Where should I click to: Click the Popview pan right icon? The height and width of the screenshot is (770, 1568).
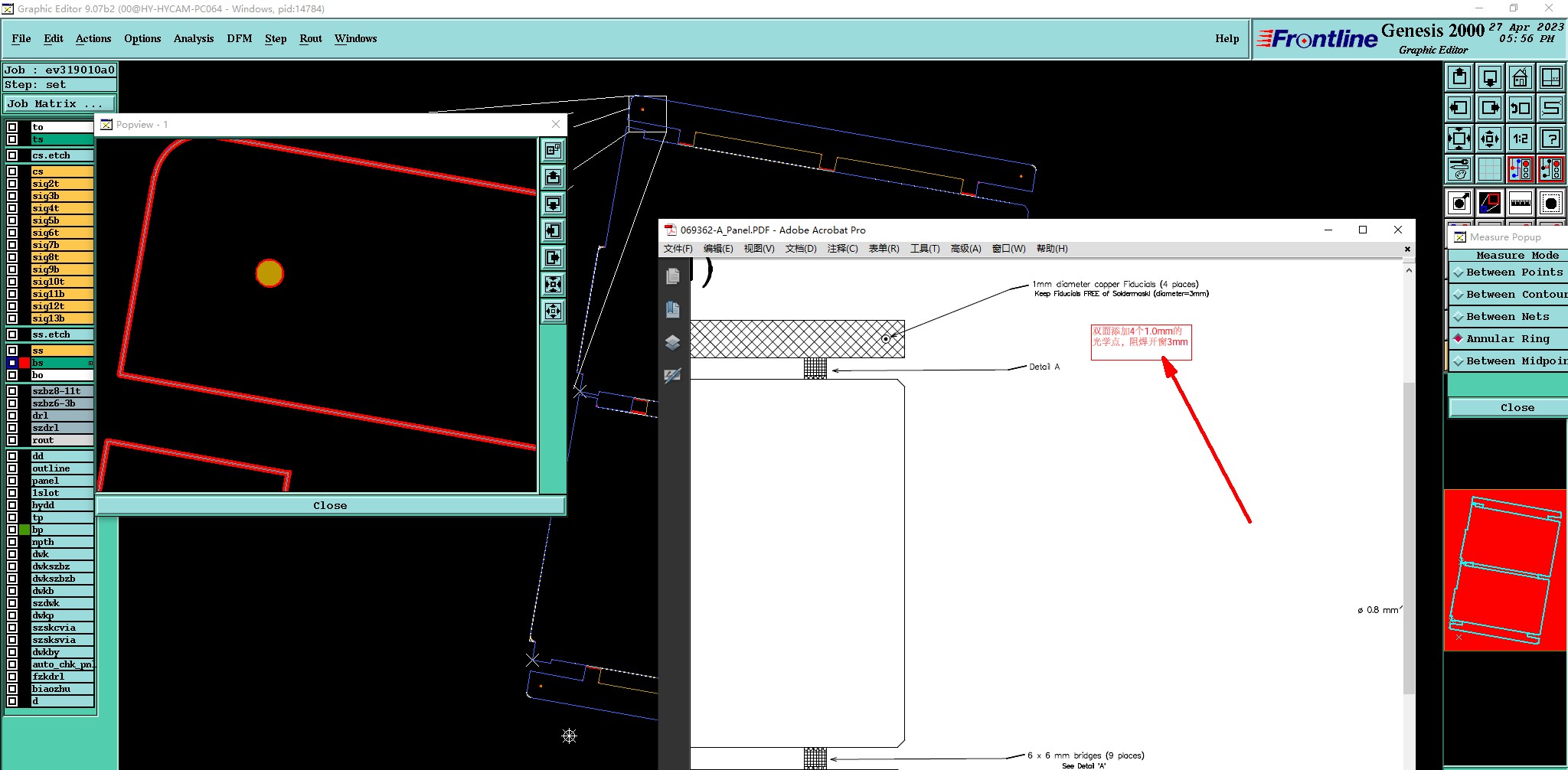coord(553,258)
